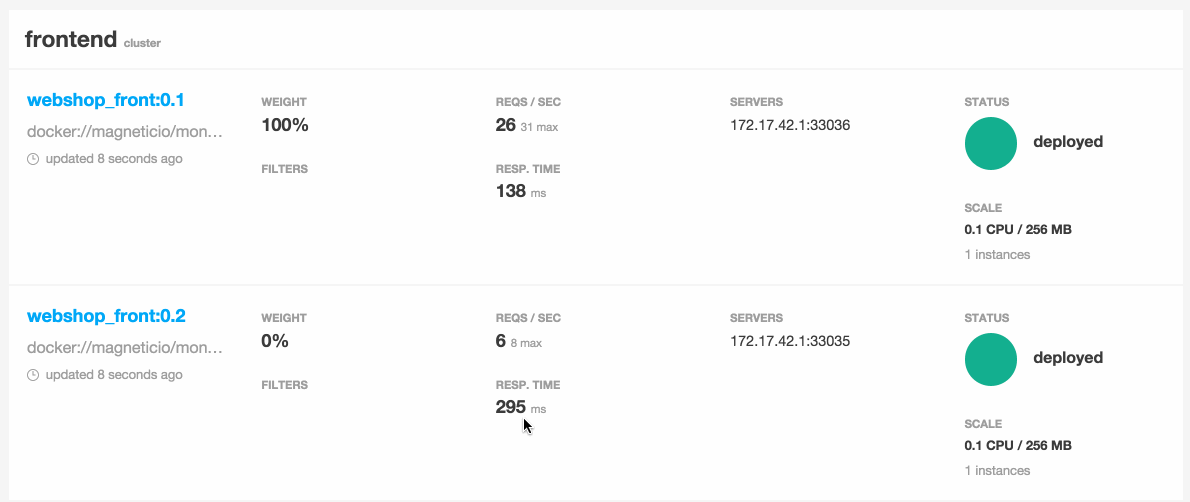Click the FILTERS label for webshop_front:0.1

point(285,169)
